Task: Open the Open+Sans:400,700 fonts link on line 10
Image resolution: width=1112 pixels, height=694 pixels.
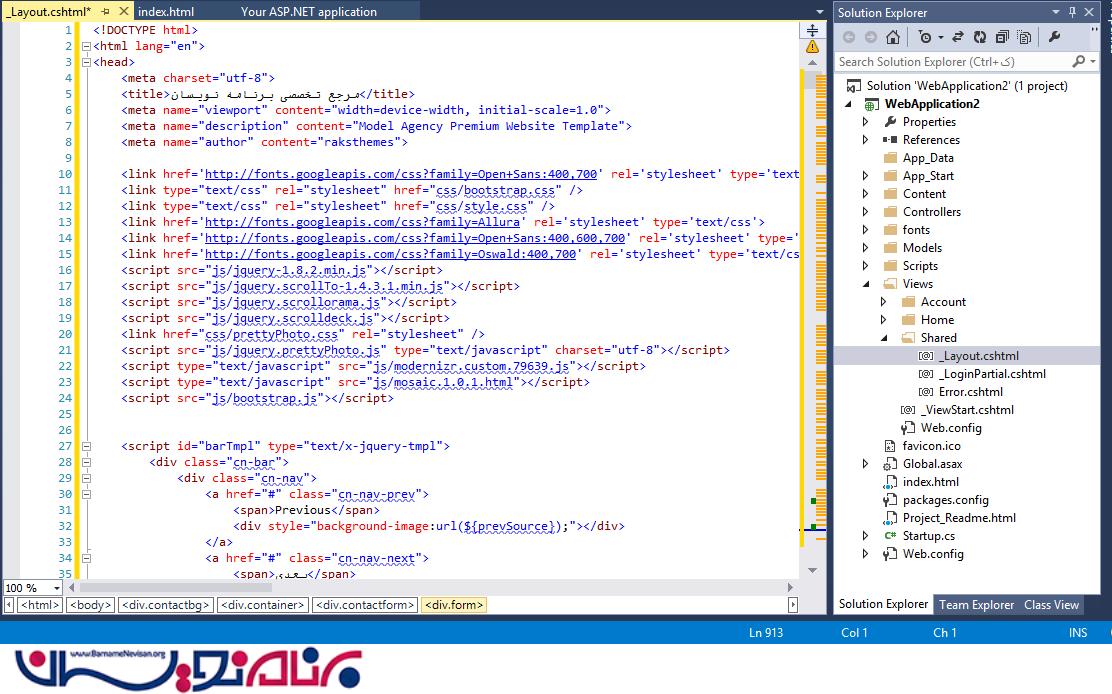Action: point(401,174)
